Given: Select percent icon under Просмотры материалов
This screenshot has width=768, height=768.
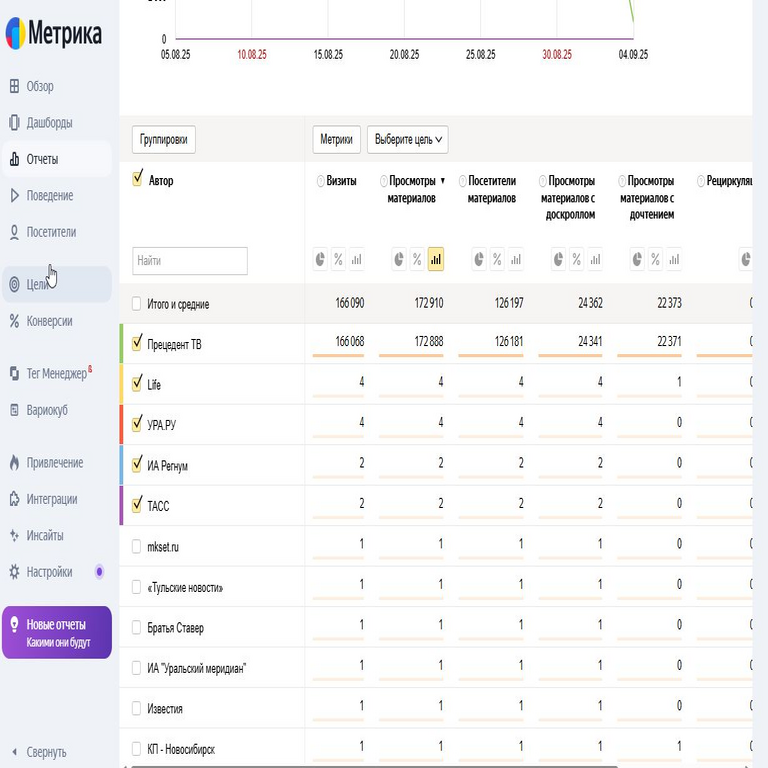Looking at the screenshot, I should click(x=417, y=259).
